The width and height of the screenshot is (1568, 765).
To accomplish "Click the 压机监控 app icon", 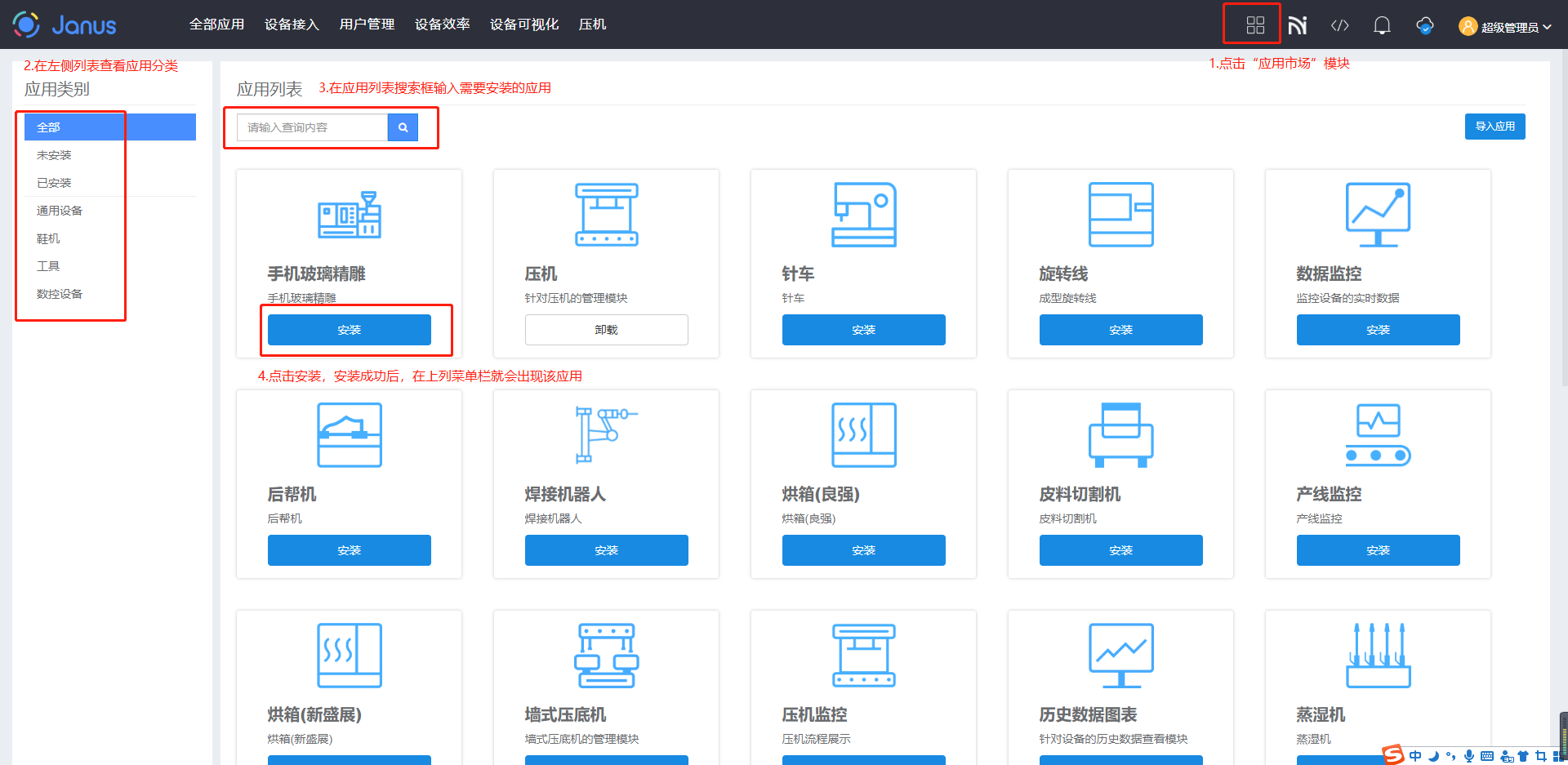I will tap(864, 656).
